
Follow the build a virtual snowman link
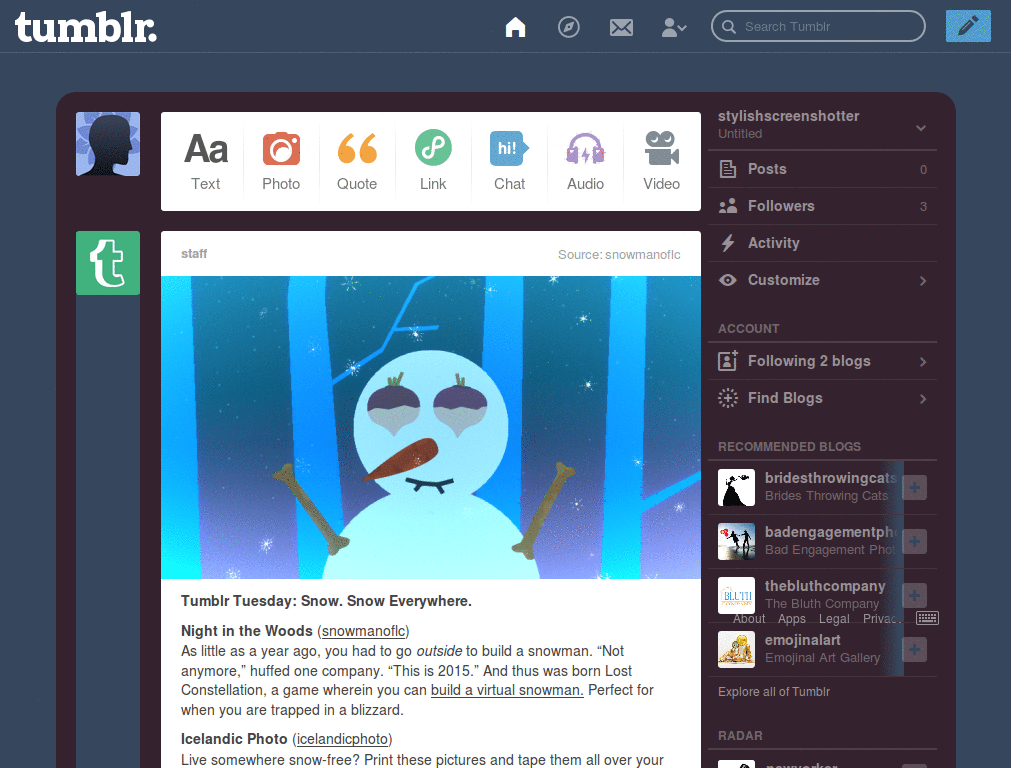[507, 690]
